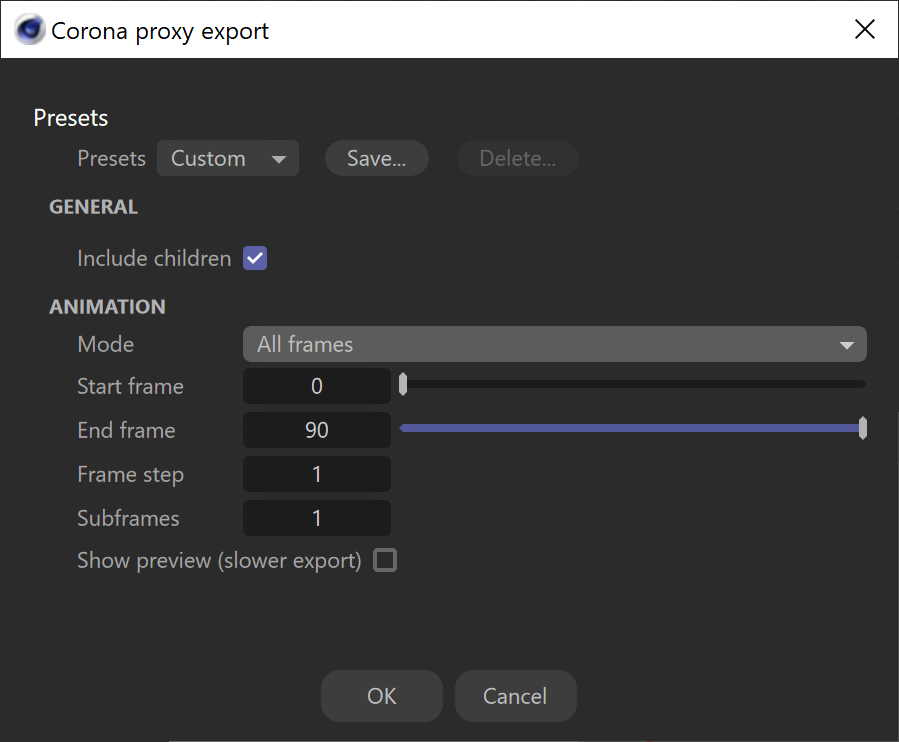Toggle the Include children checkbox
Screen dimensions: 899x742
(255, 258)
